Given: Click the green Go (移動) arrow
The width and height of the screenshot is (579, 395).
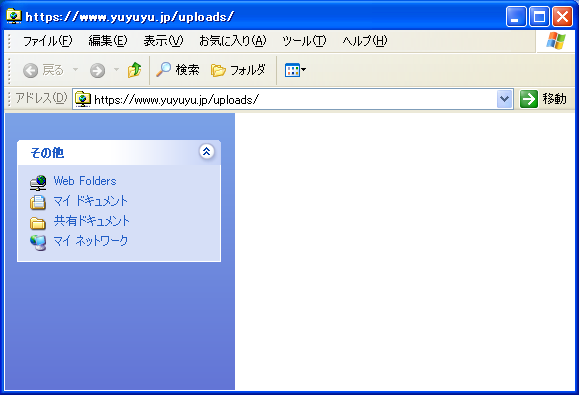Looking at the screenshot, I should pyautogui.click(x=529, y=99).
